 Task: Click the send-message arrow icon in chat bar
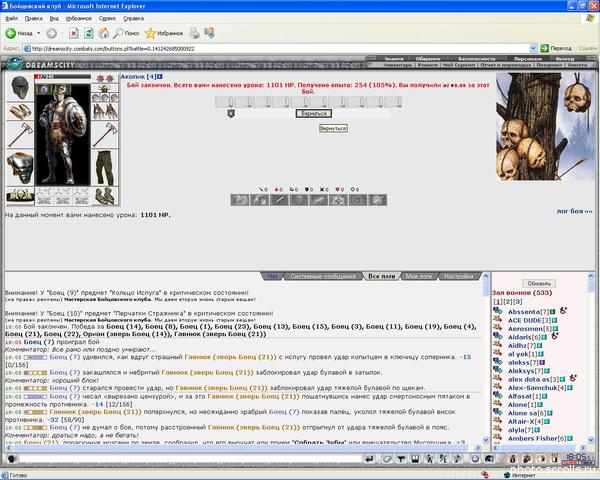coord(369,459)
